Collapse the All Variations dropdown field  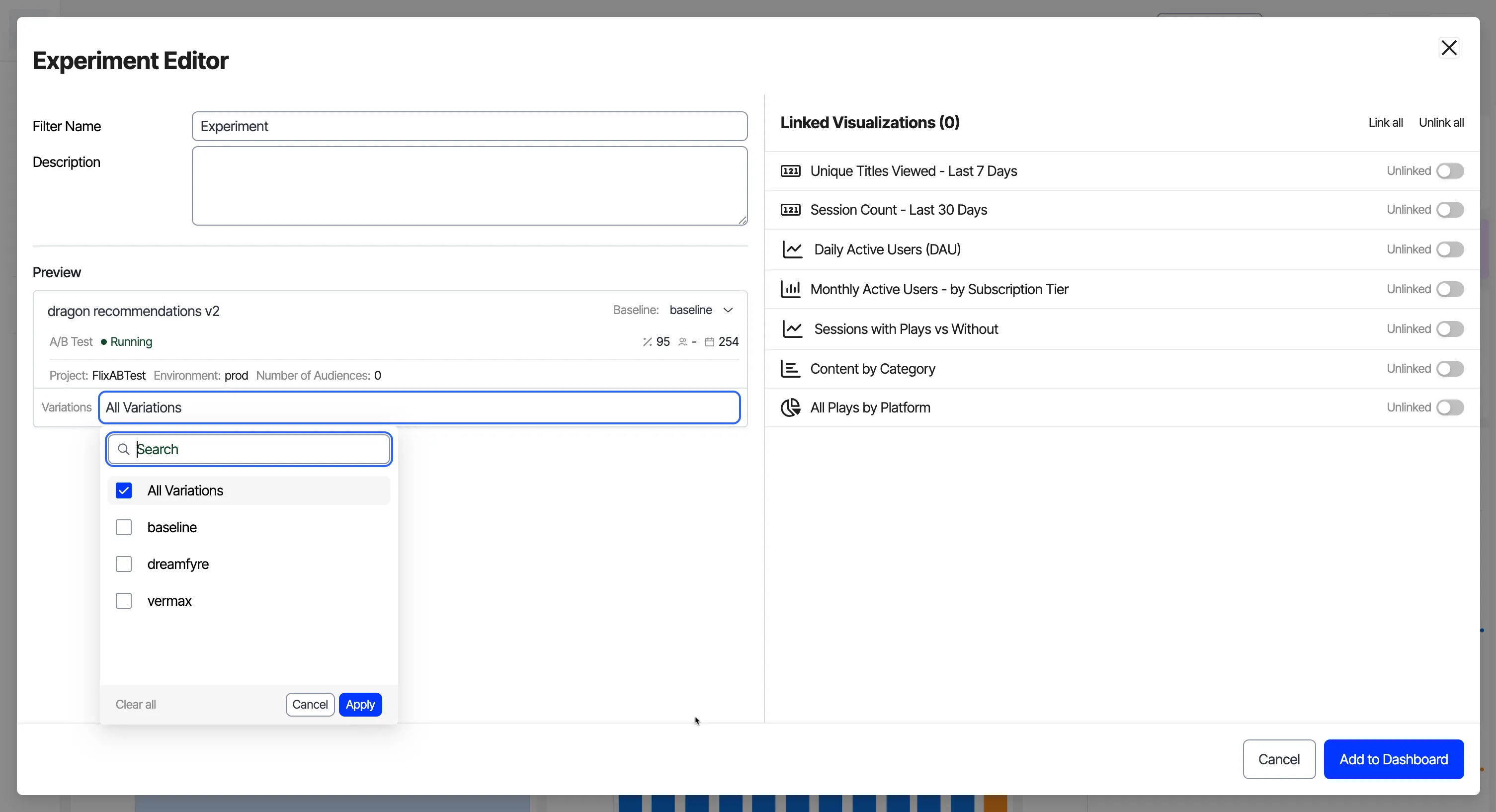[419, 408]
